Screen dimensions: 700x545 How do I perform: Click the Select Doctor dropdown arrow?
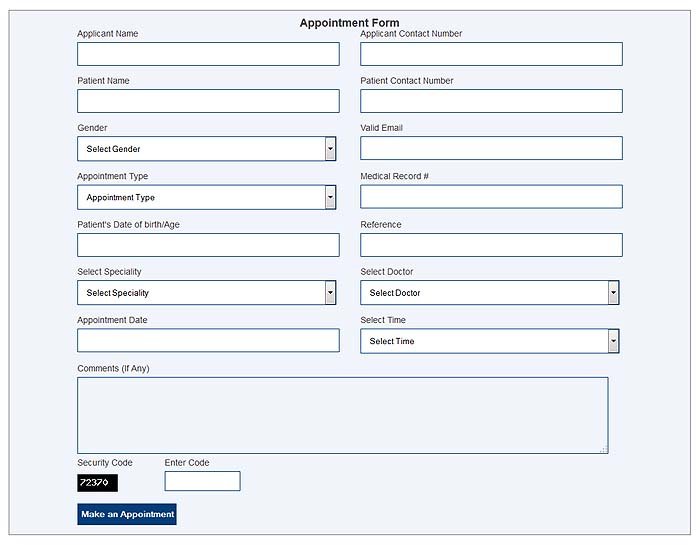coord(613,293)
